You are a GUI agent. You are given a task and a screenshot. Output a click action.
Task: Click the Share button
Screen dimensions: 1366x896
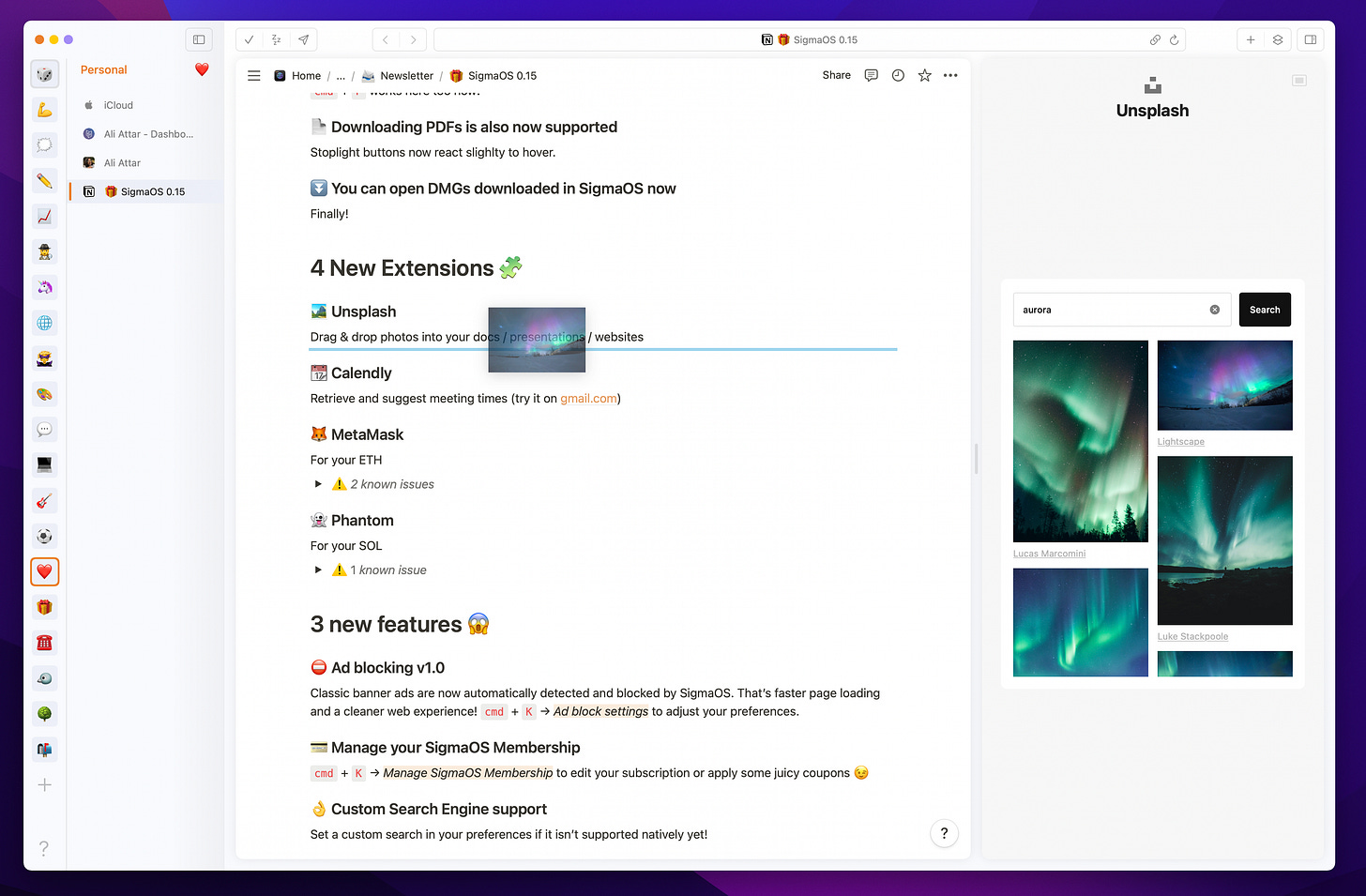pyautogui.click(x=836, y=75)
